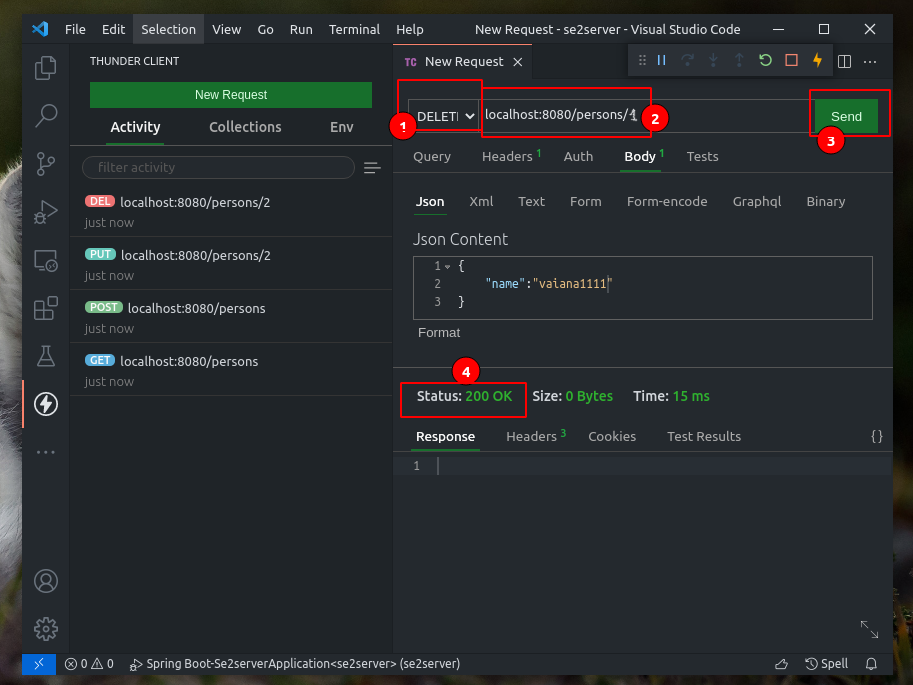Show additional views ellipsis in activity bar
This screenshot has height=685, width=913.
click(x=45, y=452)
